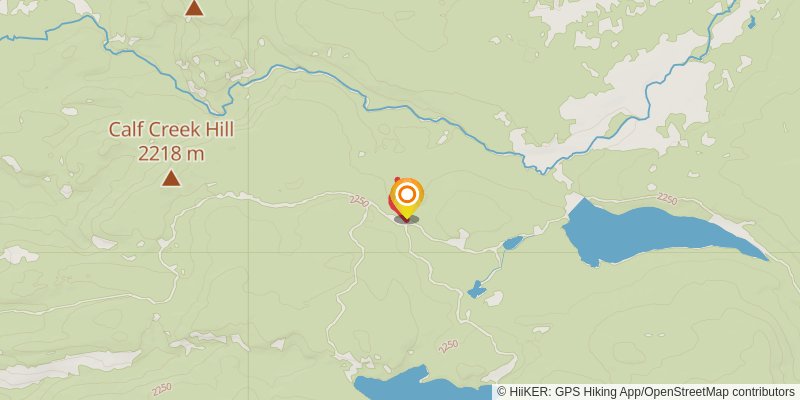Click the peak triangle at top edge
Viewport: 800px width, 400px height.
pos(194,7)
